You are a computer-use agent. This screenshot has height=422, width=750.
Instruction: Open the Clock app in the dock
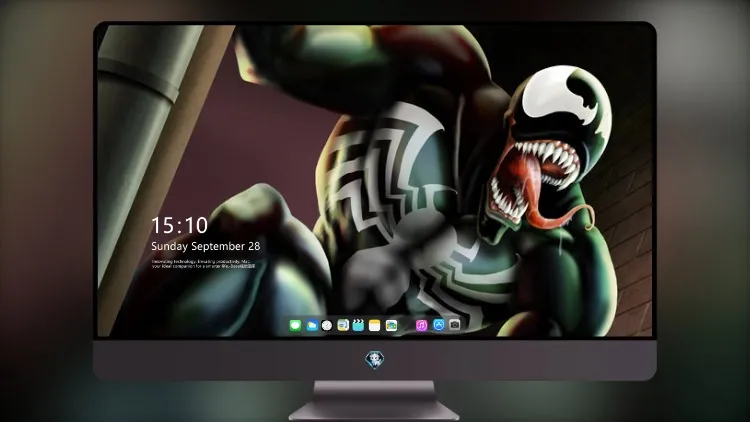(x=327, y=325)
